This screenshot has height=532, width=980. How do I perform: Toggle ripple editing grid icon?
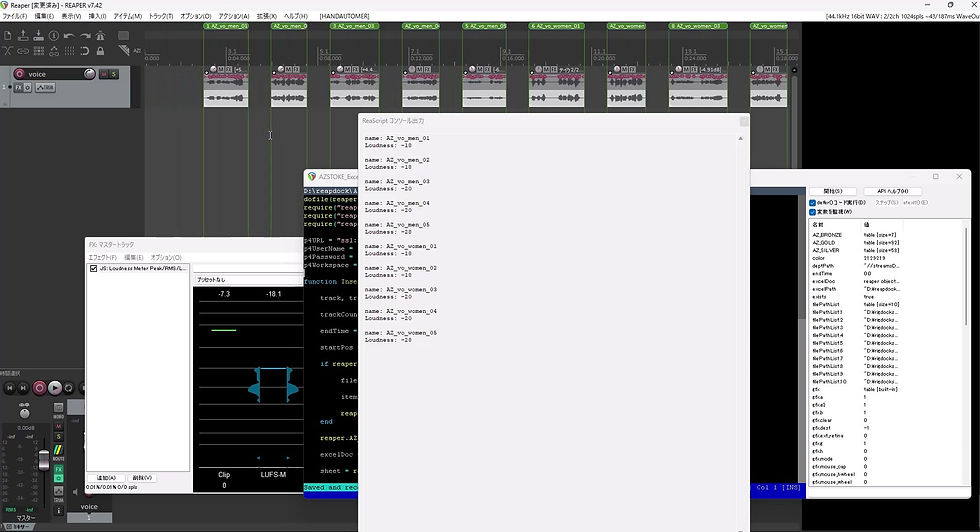point(38,51)
